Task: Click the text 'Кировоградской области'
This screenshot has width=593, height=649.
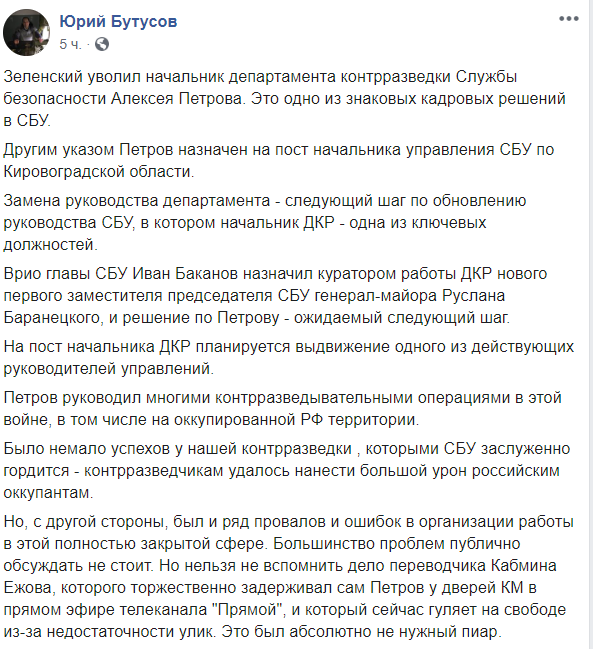Action: 98,171
